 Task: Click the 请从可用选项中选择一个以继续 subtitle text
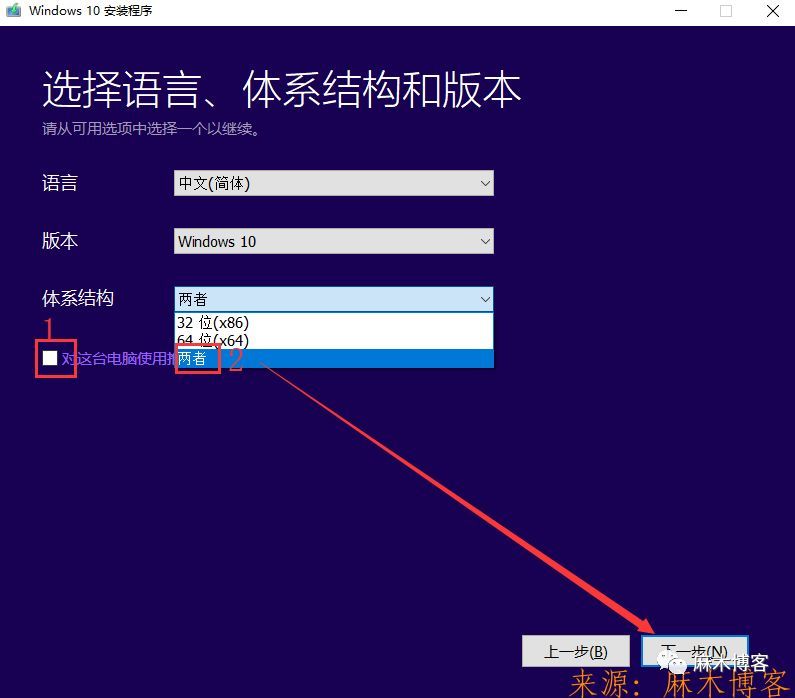pos(151,129)
